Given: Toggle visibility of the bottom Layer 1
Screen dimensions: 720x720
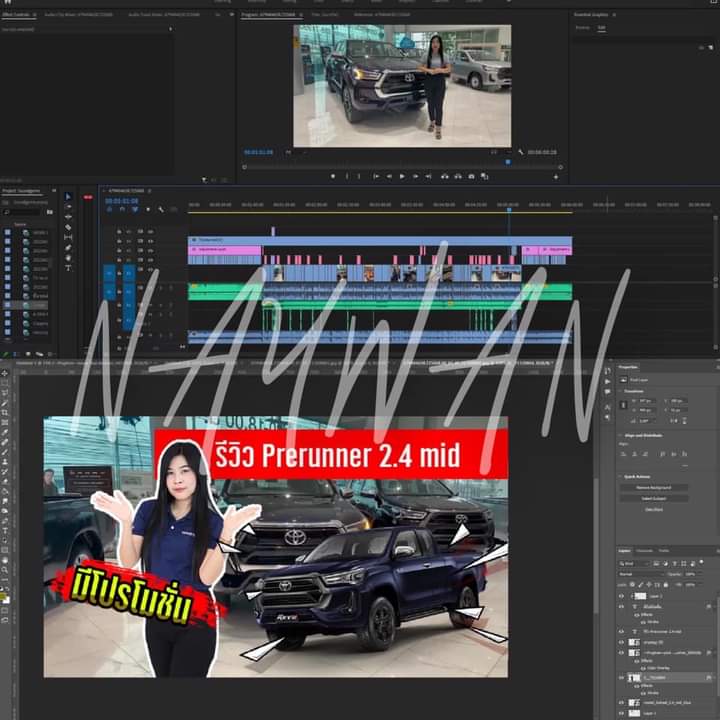Looking at the screenshot, I should [621, 713].
